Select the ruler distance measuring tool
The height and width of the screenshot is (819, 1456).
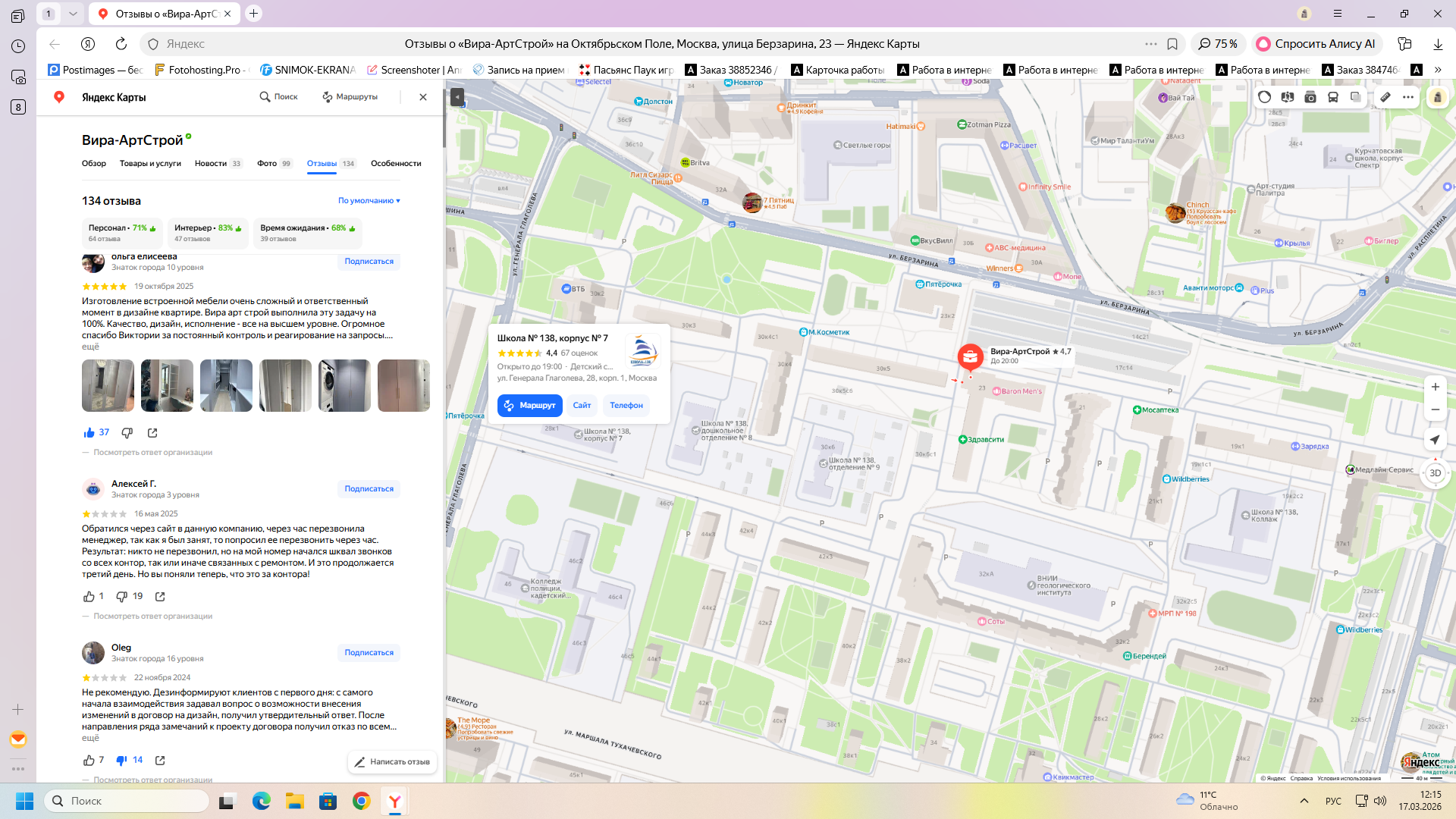1385,97
